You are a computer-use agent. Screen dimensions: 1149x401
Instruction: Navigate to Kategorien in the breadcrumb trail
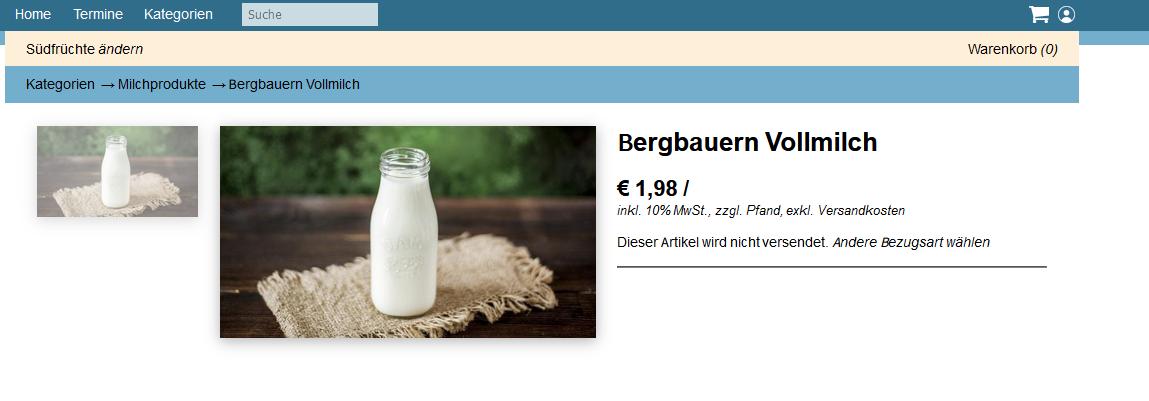tap(60, 84)
